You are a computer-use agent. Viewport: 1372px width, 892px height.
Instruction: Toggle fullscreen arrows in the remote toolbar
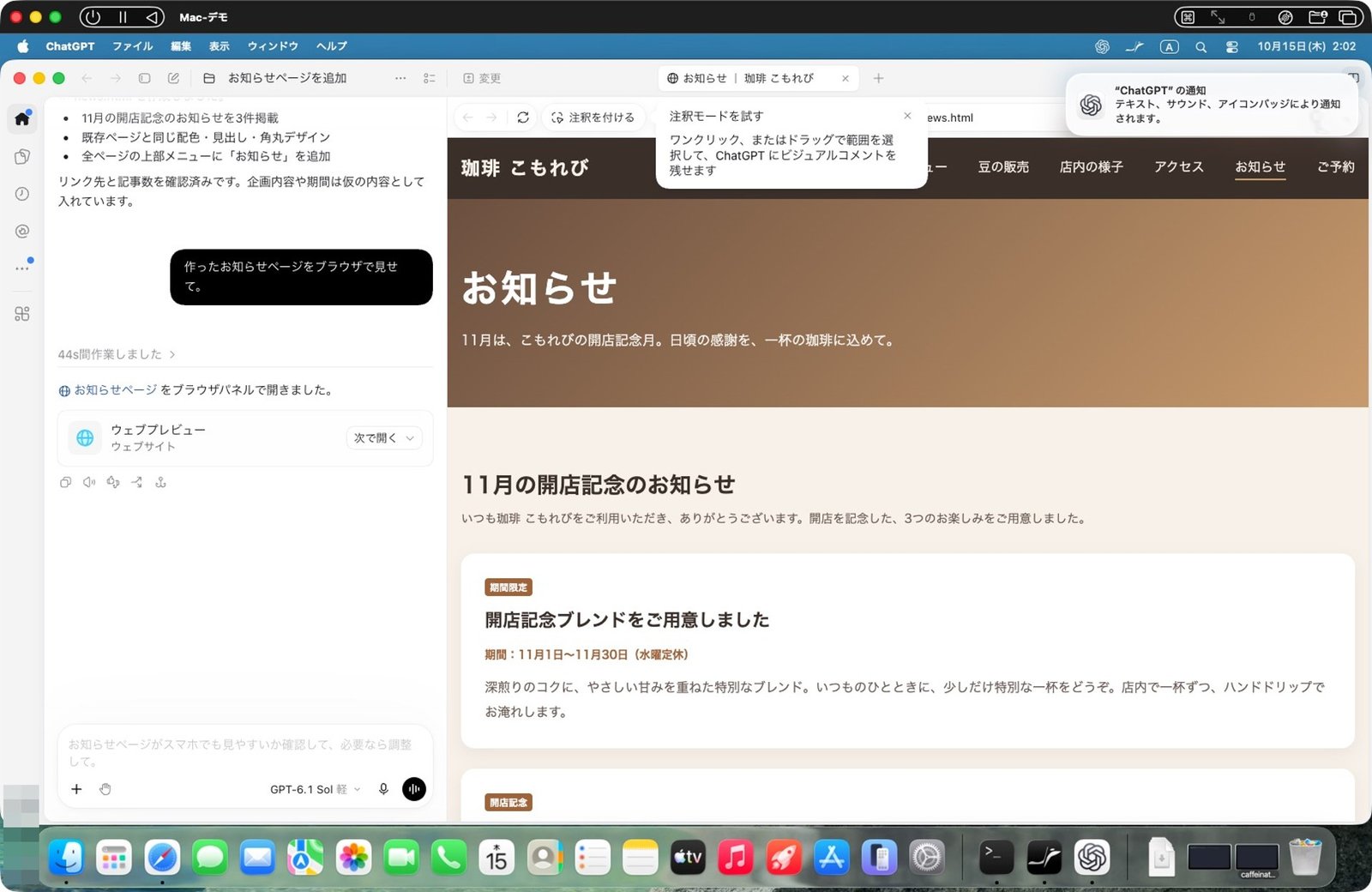1218,17
